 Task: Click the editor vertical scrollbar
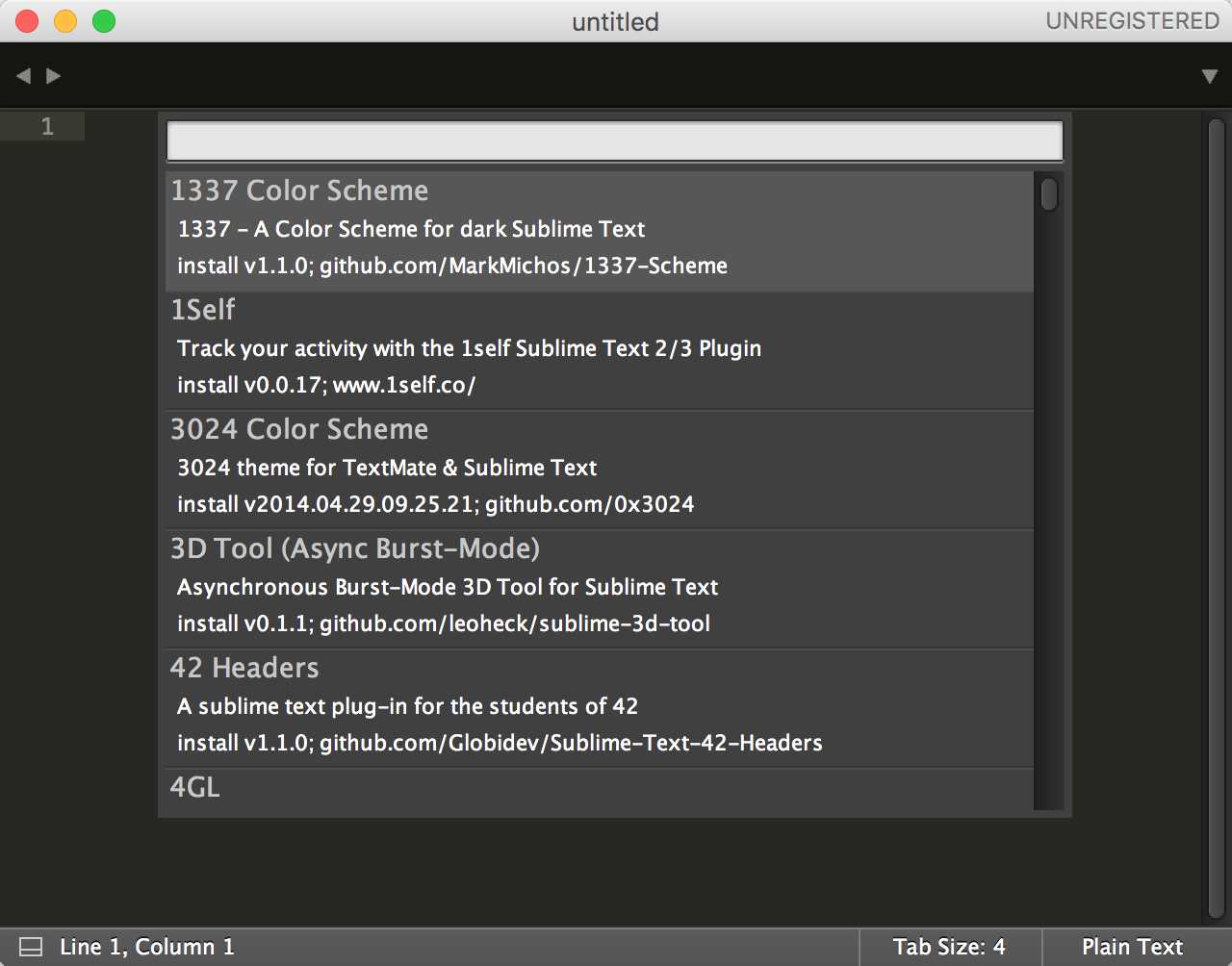coord(1216,520)
